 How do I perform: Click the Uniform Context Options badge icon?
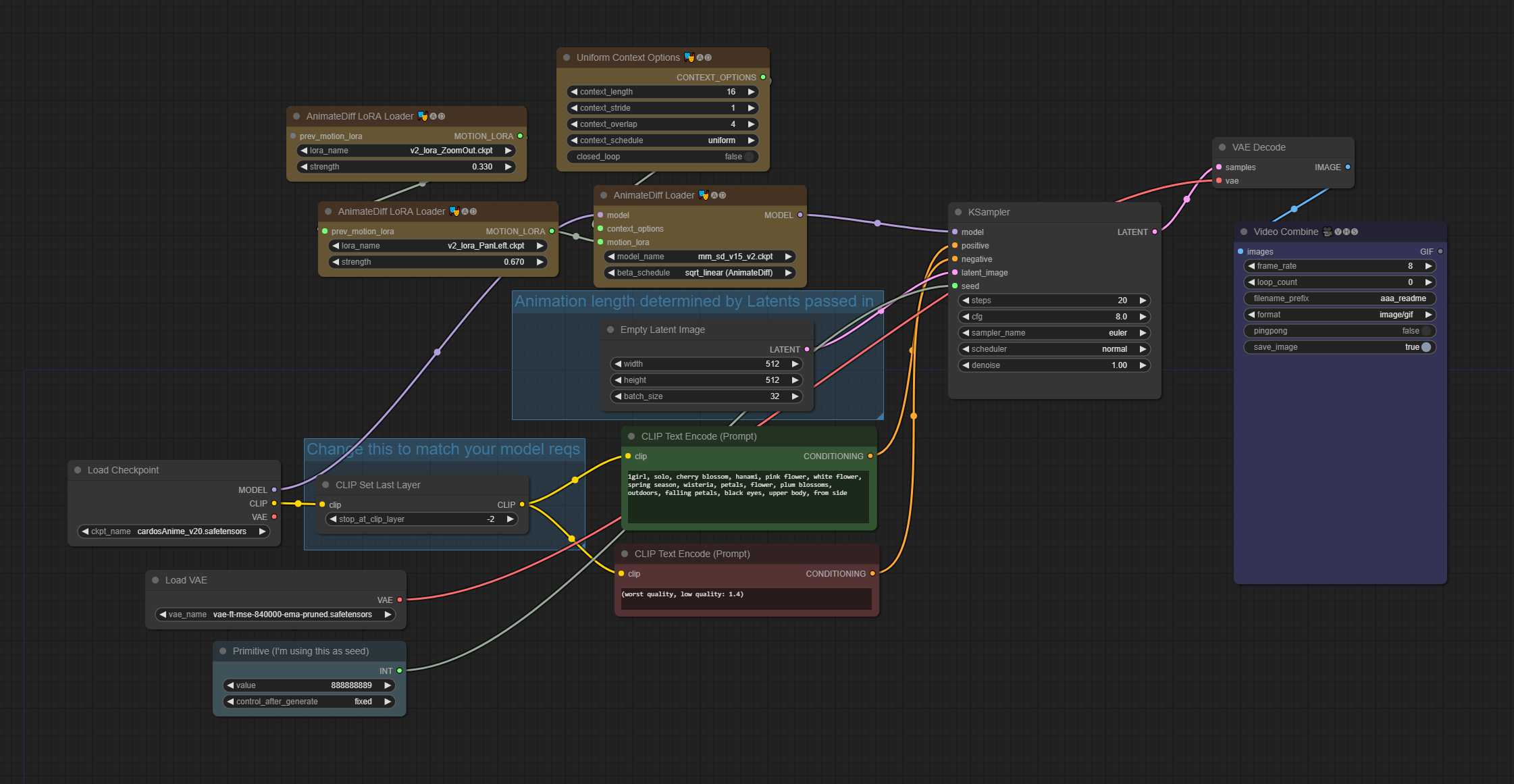pos(689,57)
